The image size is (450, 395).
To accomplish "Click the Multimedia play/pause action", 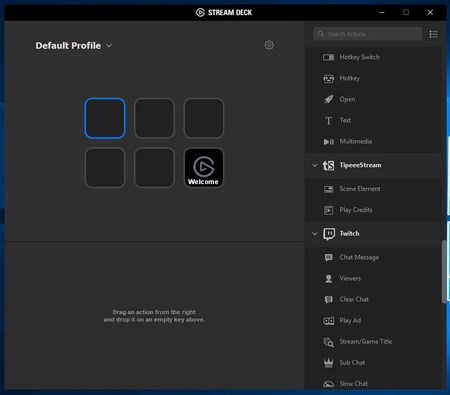I will tap(372, 141).
